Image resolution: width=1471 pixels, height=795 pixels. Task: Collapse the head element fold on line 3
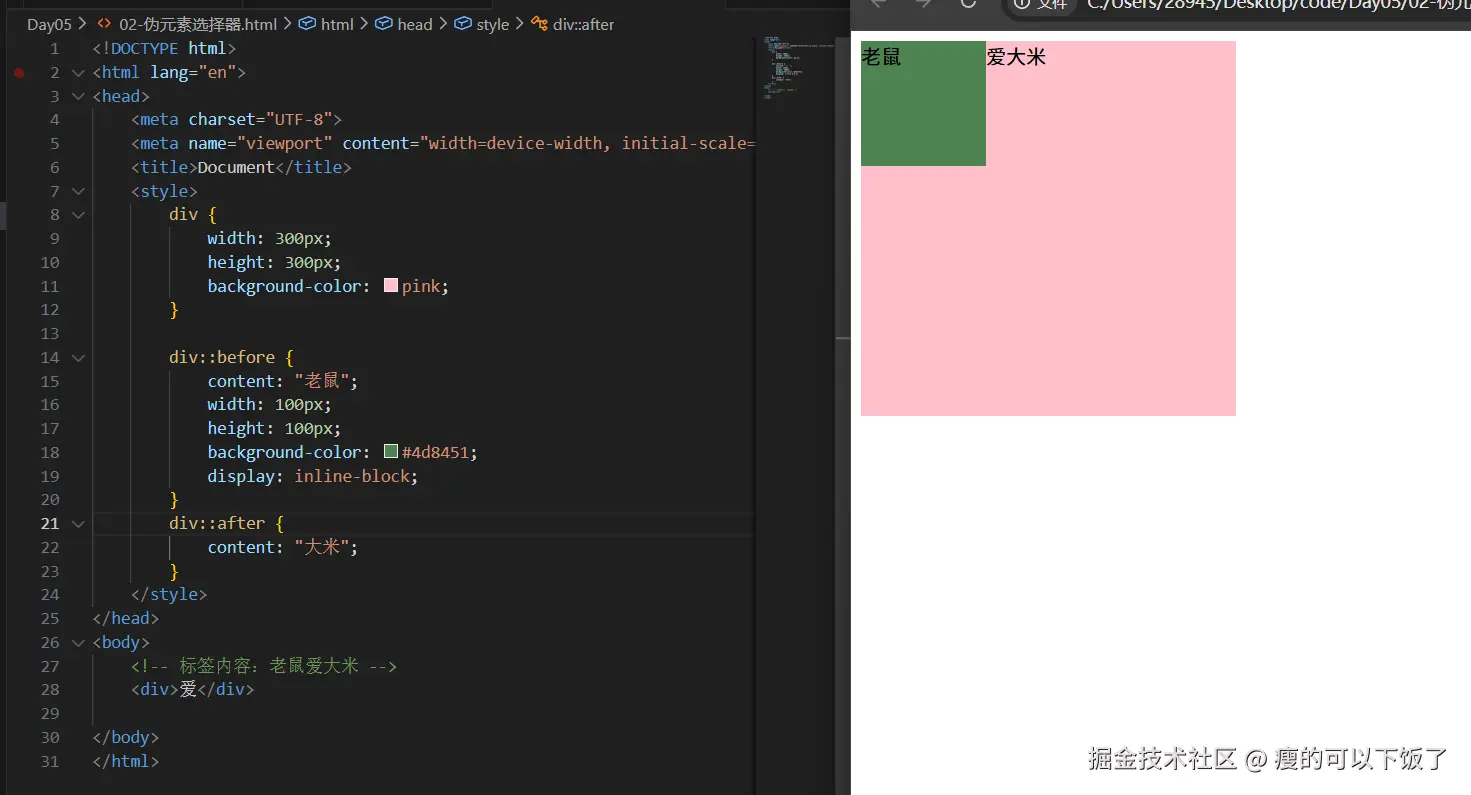coord(78,97)
